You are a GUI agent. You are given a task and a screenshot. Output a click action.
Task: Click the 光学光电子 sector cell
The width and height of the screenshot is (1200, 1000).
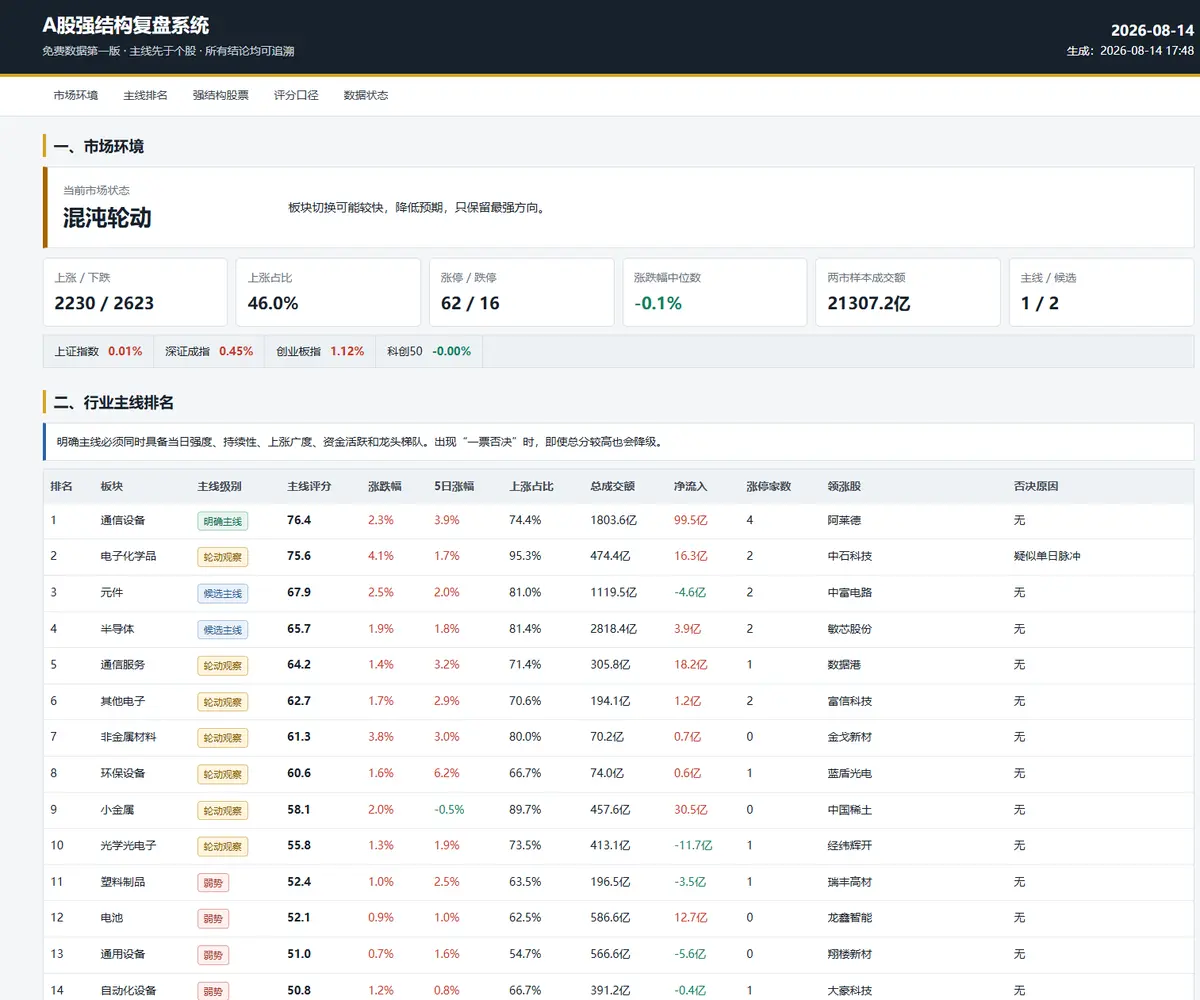pos(129,845)
